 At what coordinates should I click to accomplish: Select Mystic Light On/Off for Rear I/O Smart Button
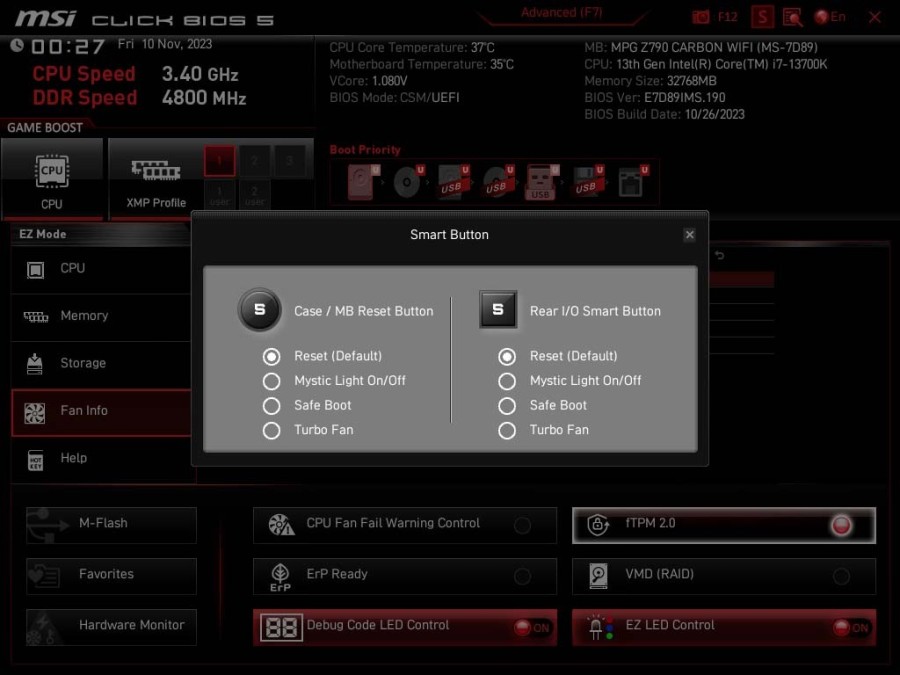(x=507, y=381)
